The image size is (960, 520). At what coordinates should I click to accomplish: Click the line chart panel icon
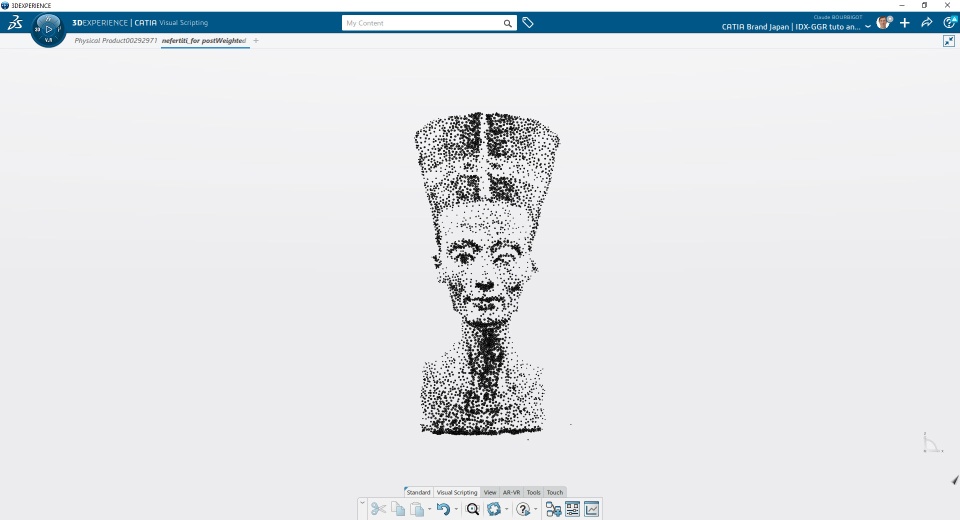coord(592,509)
